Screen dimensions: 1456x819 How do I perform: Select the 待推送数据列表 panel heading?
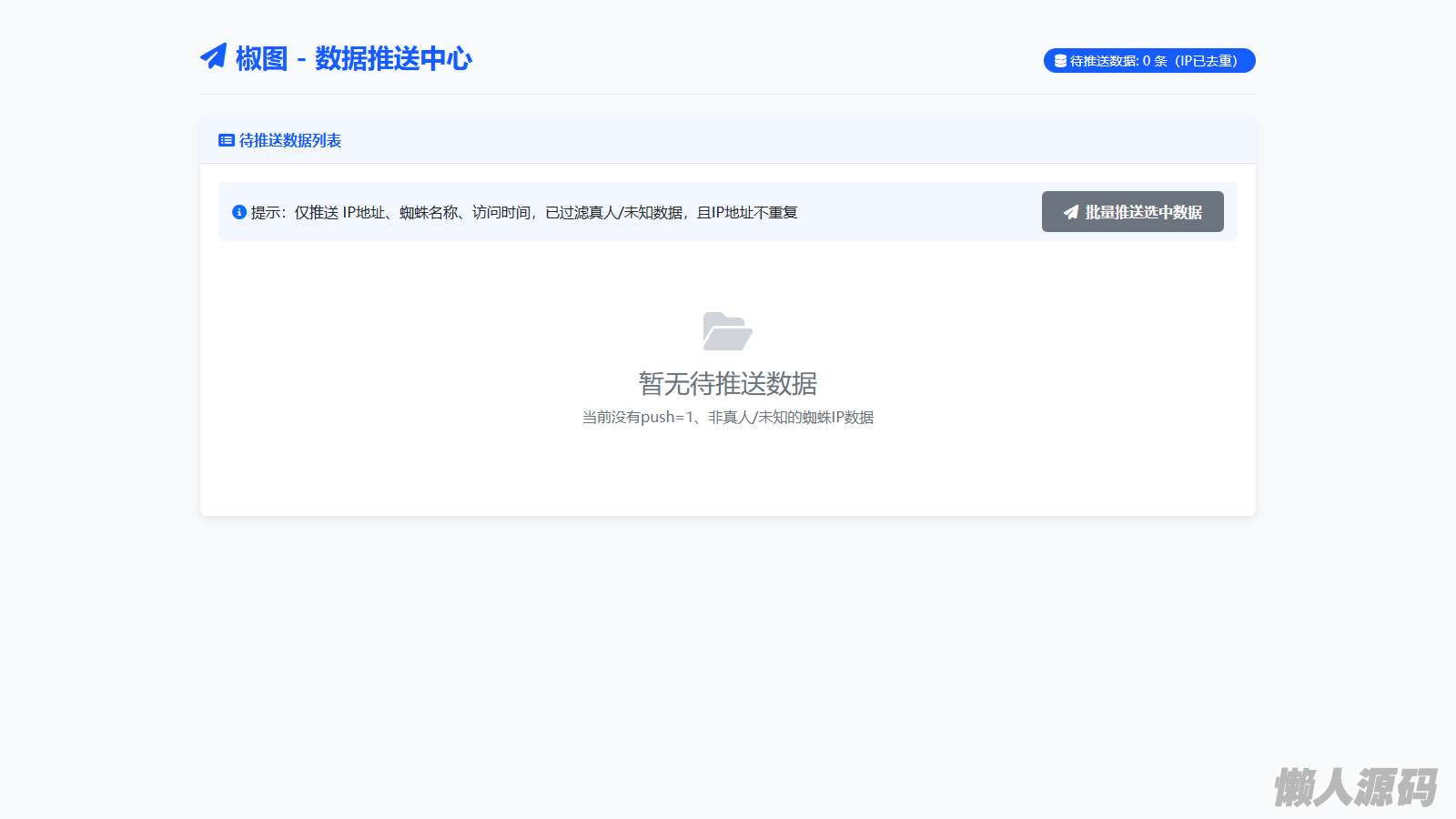pos(289,140)
